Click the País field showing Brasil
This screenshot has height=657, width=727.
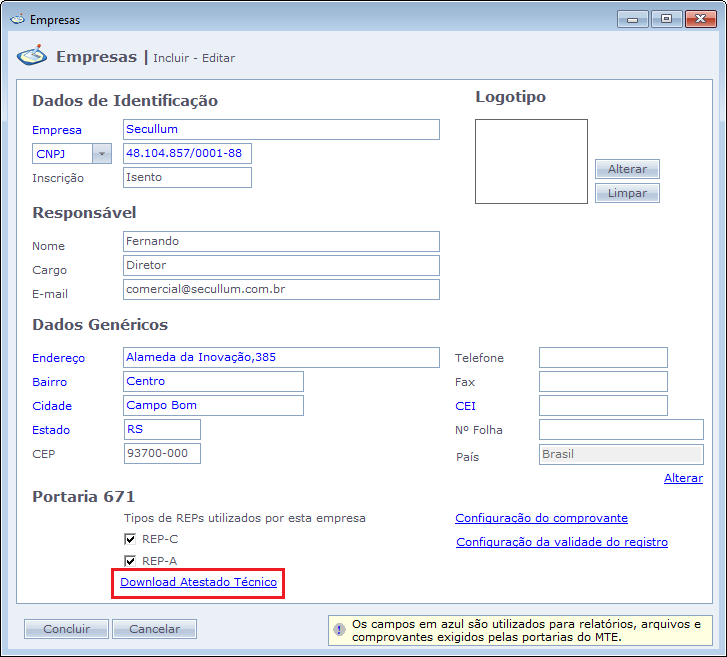[x=621, y=454]
